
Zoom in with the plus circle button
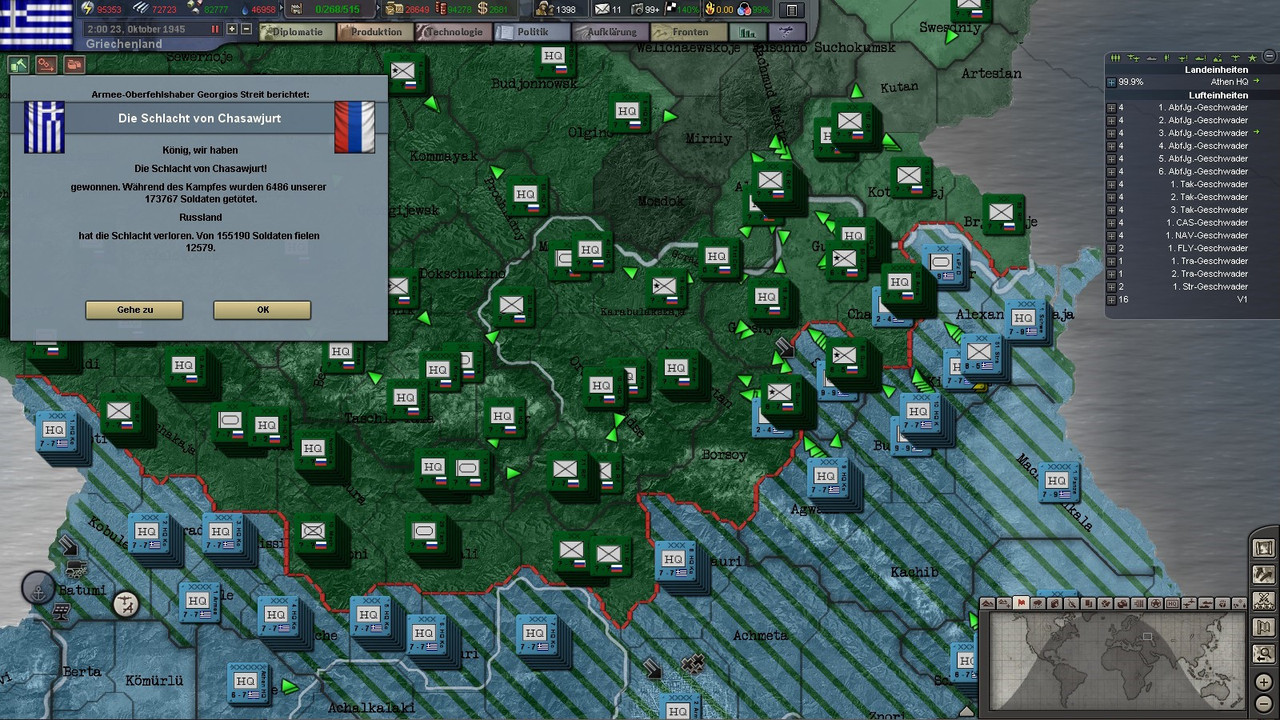[1264, 683]
